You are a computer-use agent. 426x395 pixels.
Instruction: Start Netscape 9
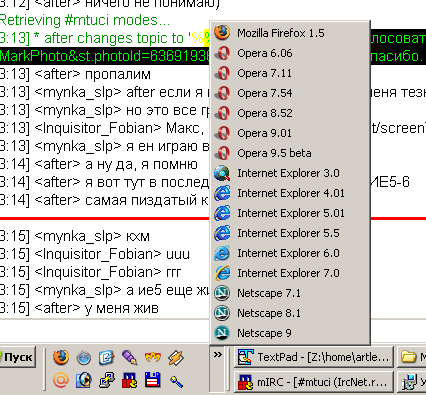pos(290,333)
